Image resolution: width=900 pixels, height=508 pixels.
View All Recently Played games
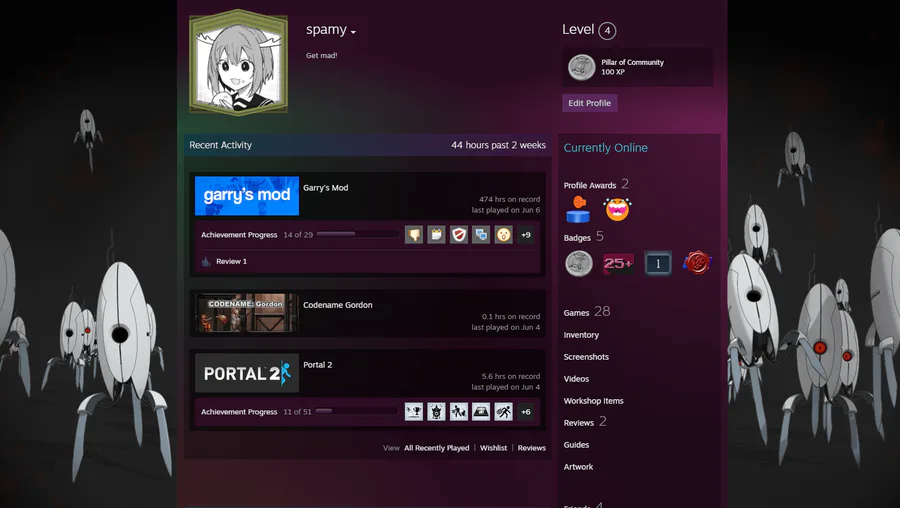(436, 448)
